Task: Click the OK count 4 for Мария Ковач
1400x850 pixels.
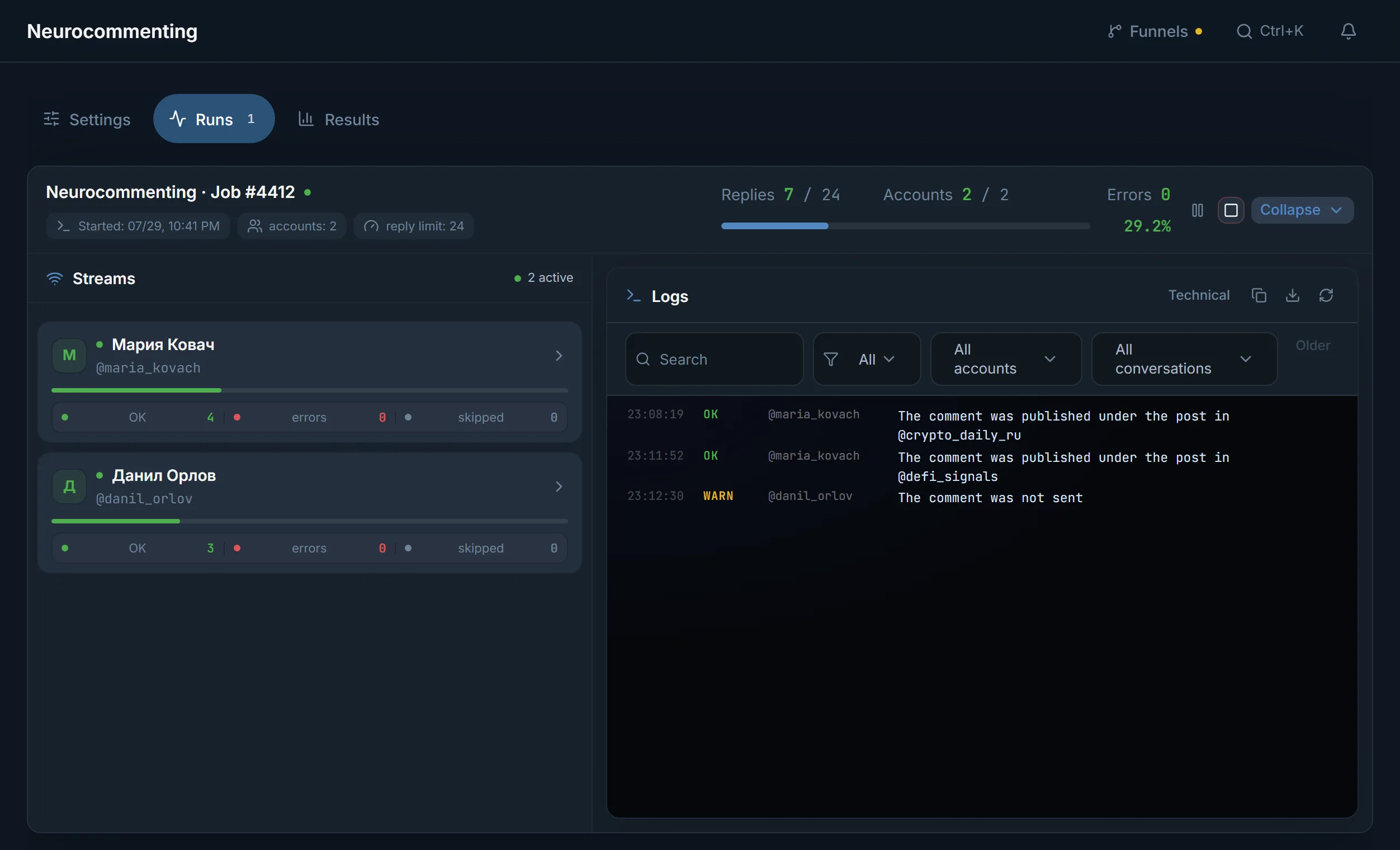Action: [x=211, y=417]
